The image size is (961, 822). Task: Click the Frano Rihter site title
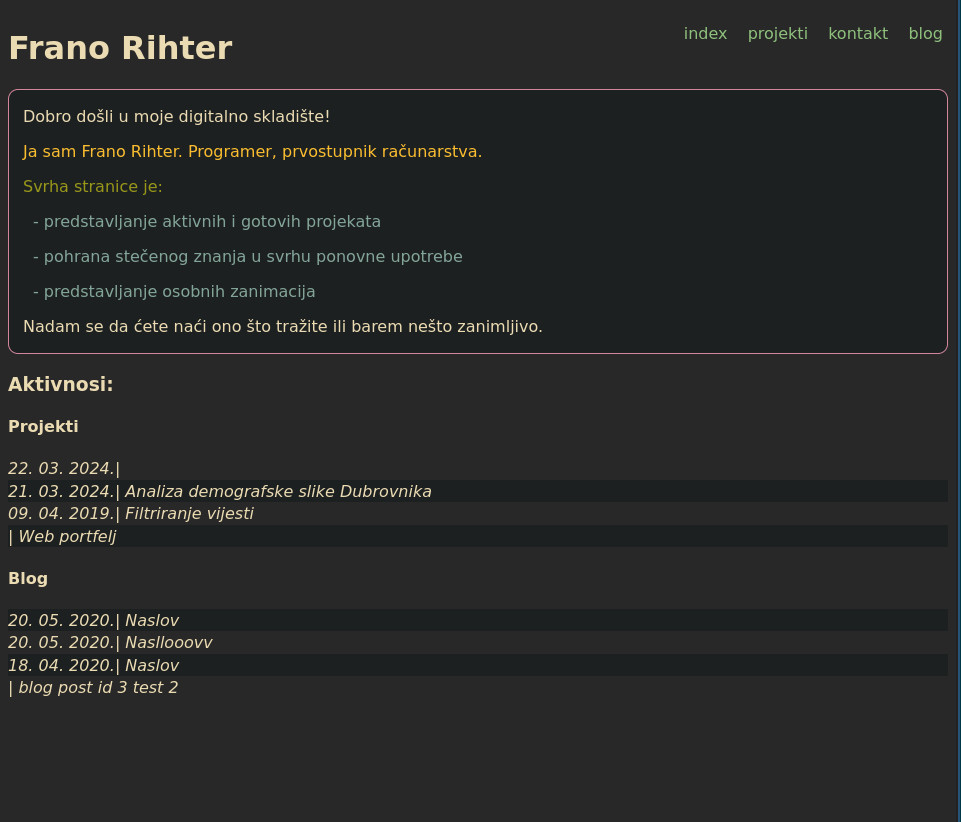pyautogui.click(x=120, y=48)
